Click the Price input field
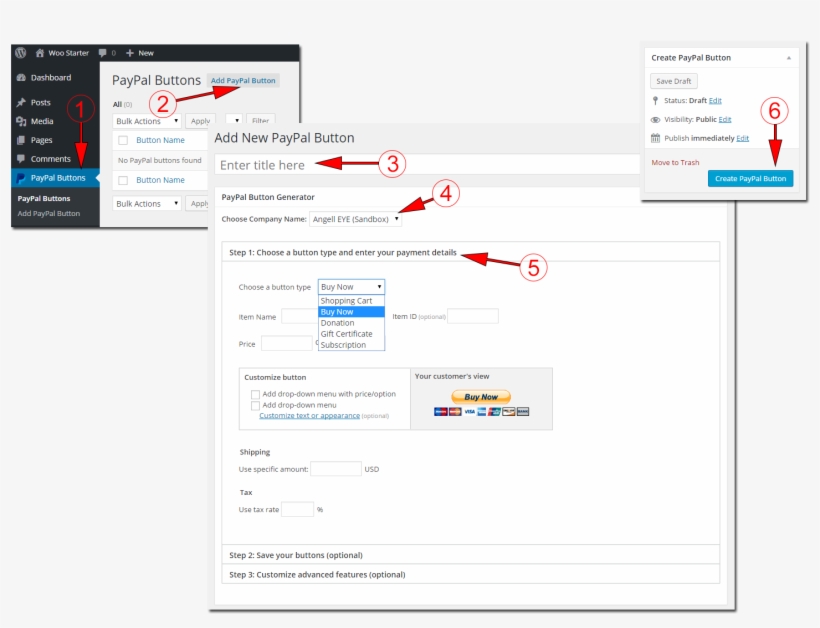The width and height of the screenshot is (820, 628). tap(287, 344)
